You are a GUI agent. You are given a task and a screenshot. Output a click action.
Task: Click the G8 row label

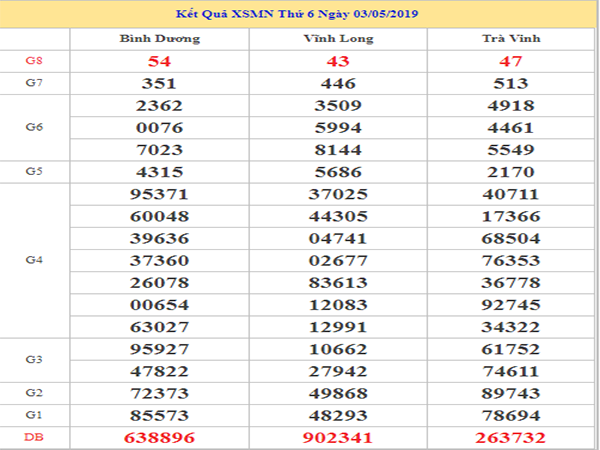tap(34, 60)
